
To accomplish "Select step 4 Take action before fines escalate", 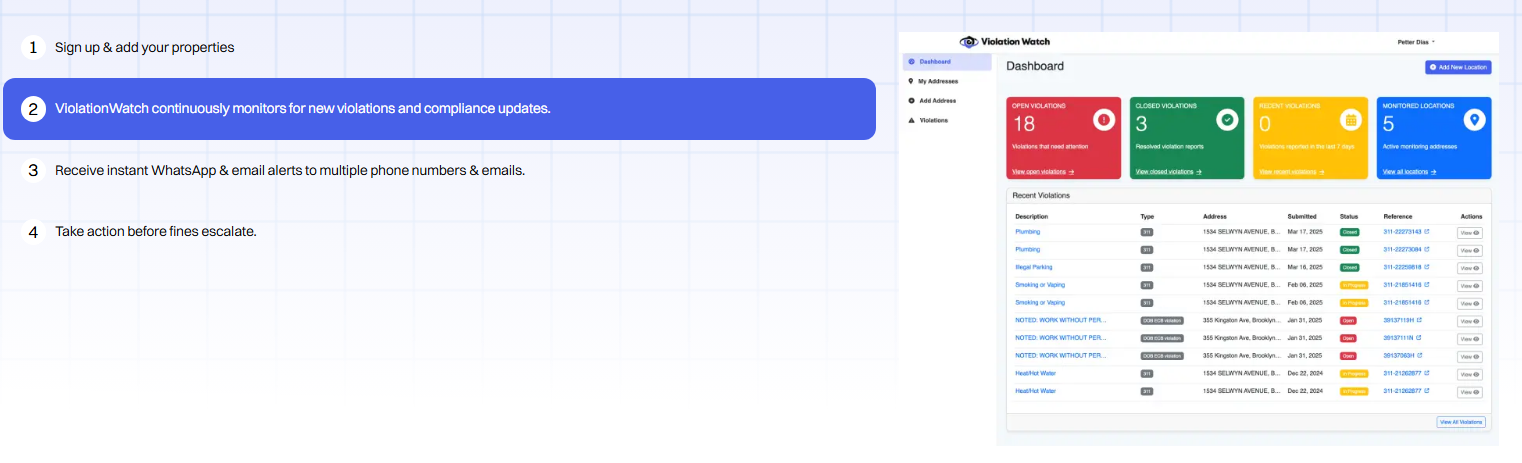I will (140, 232).
